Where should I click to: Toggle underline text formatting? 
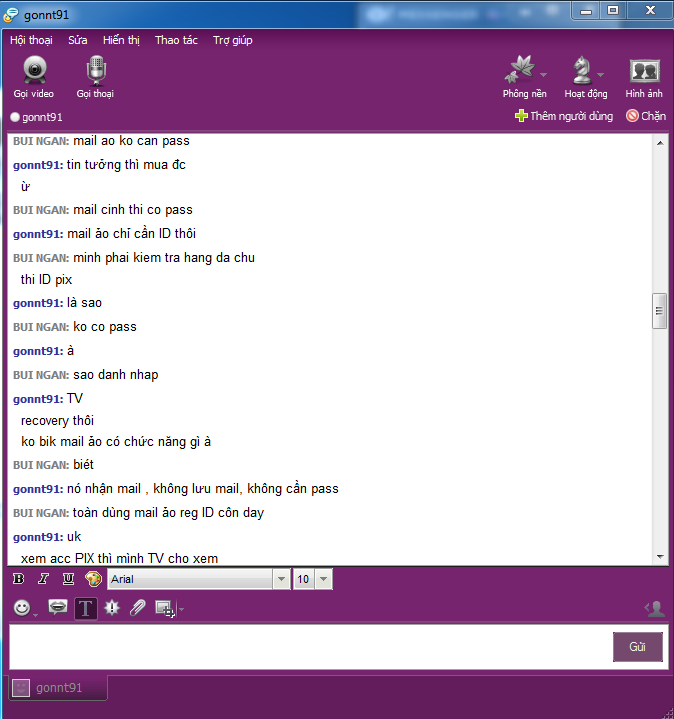tap(68, 579)
